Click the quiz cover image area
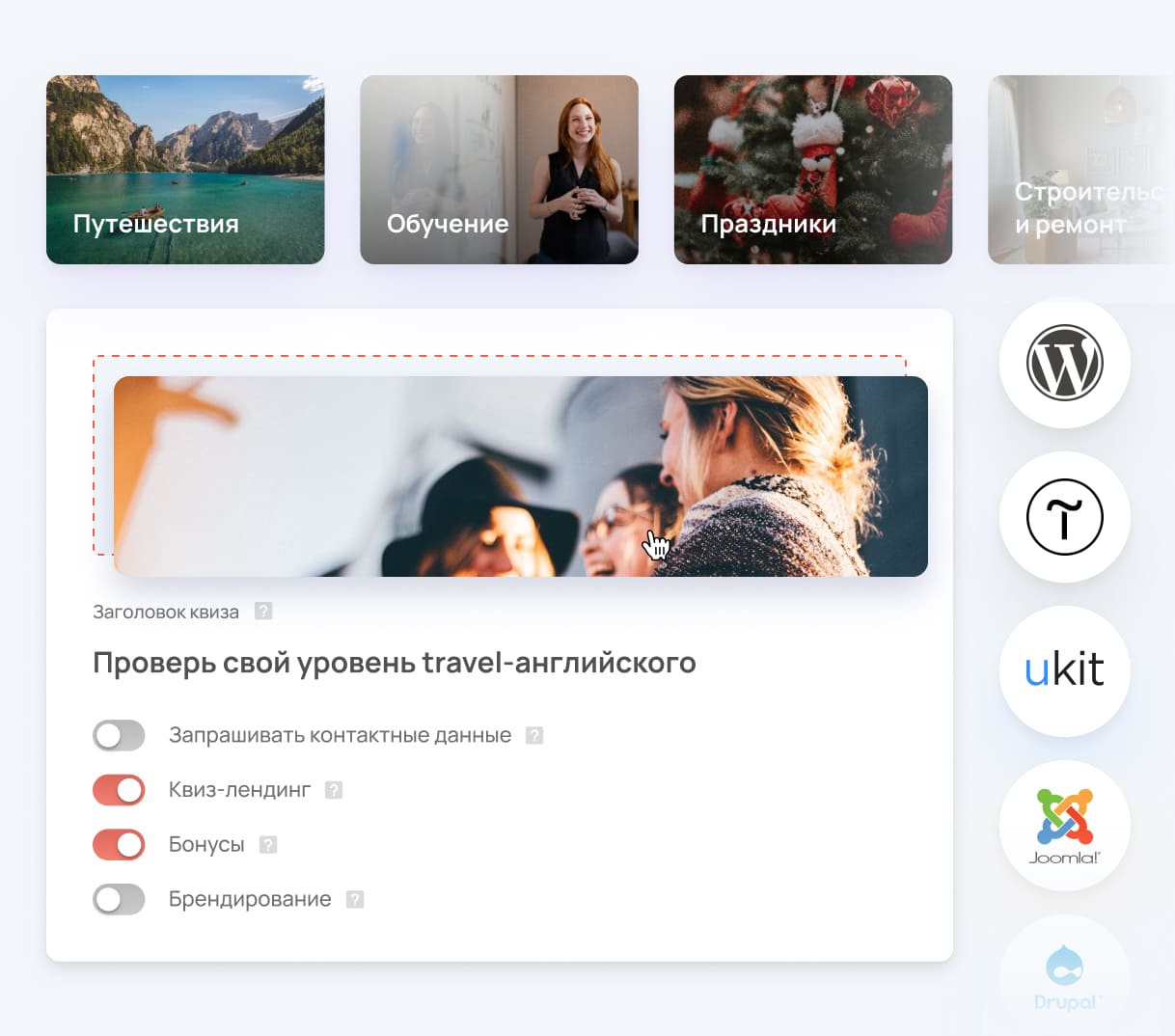 click(521, 475)
